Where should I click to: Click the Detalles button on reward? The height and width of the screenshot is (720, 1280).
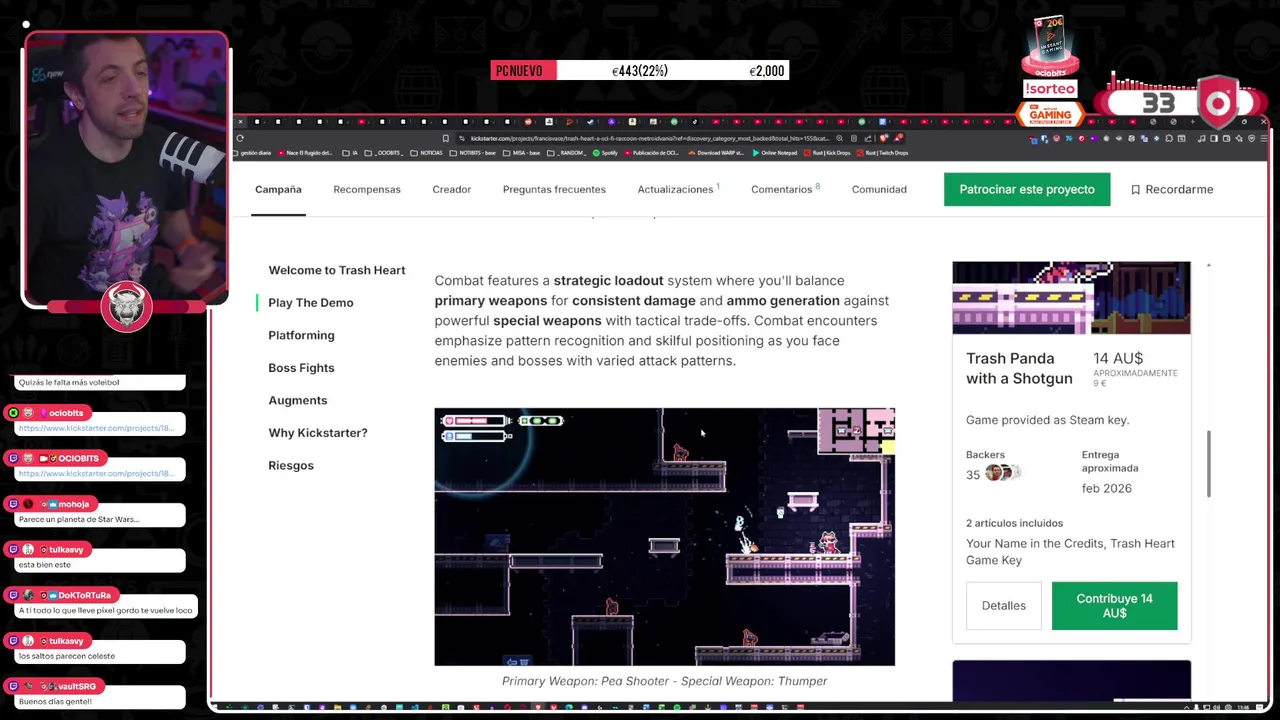coord(1003,605)
